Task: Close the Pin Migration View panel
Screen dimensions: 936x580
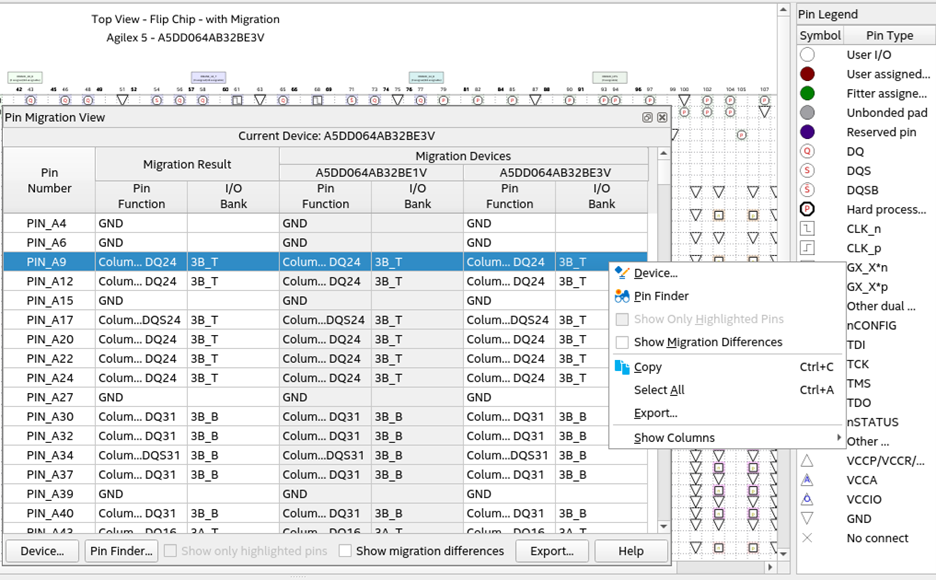Action: (661, 118)
